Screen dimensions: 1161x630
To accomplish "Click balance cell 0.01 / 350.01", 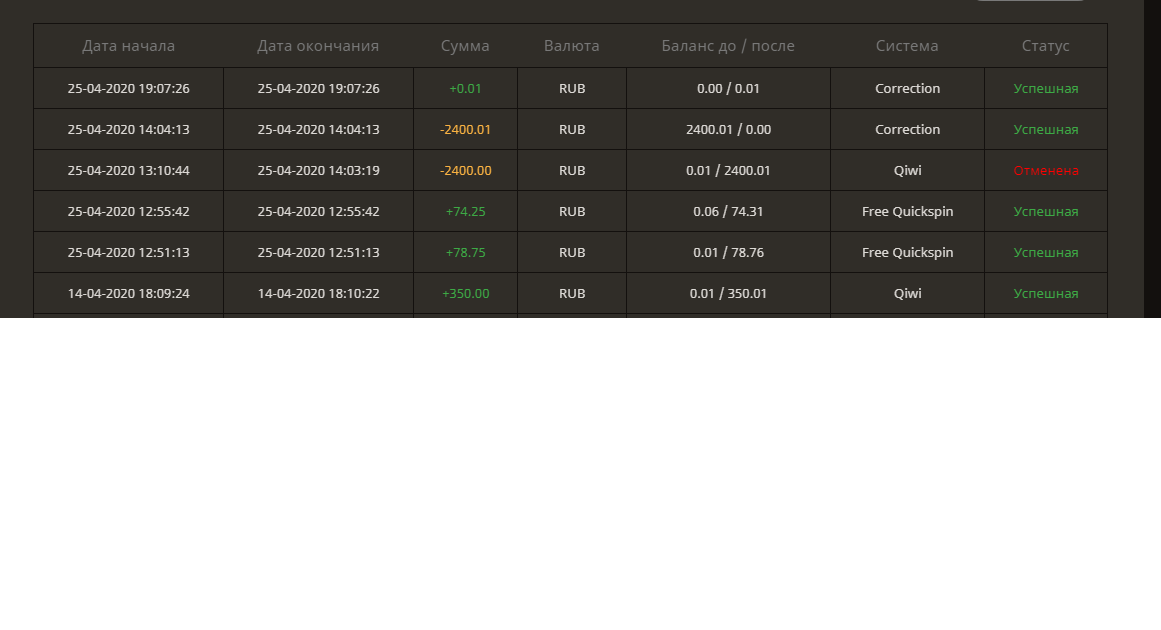I will (728, 294).
